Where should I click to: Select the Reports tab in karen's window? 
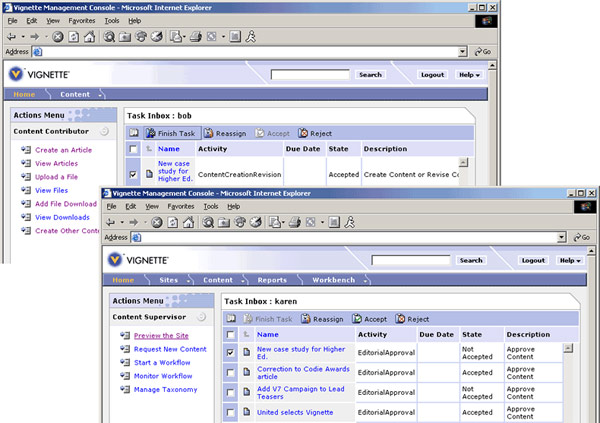(272, 280)
